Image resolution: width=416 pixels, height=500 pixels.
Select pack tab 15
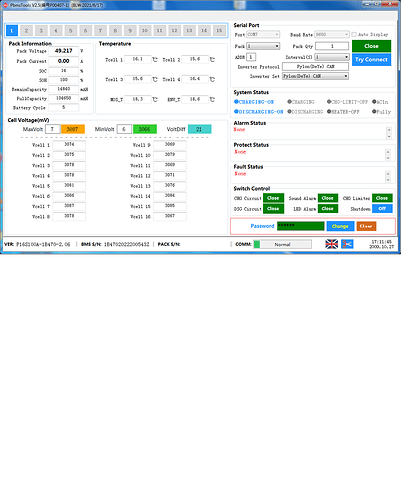pyautogui.click(x=219, y=31)
